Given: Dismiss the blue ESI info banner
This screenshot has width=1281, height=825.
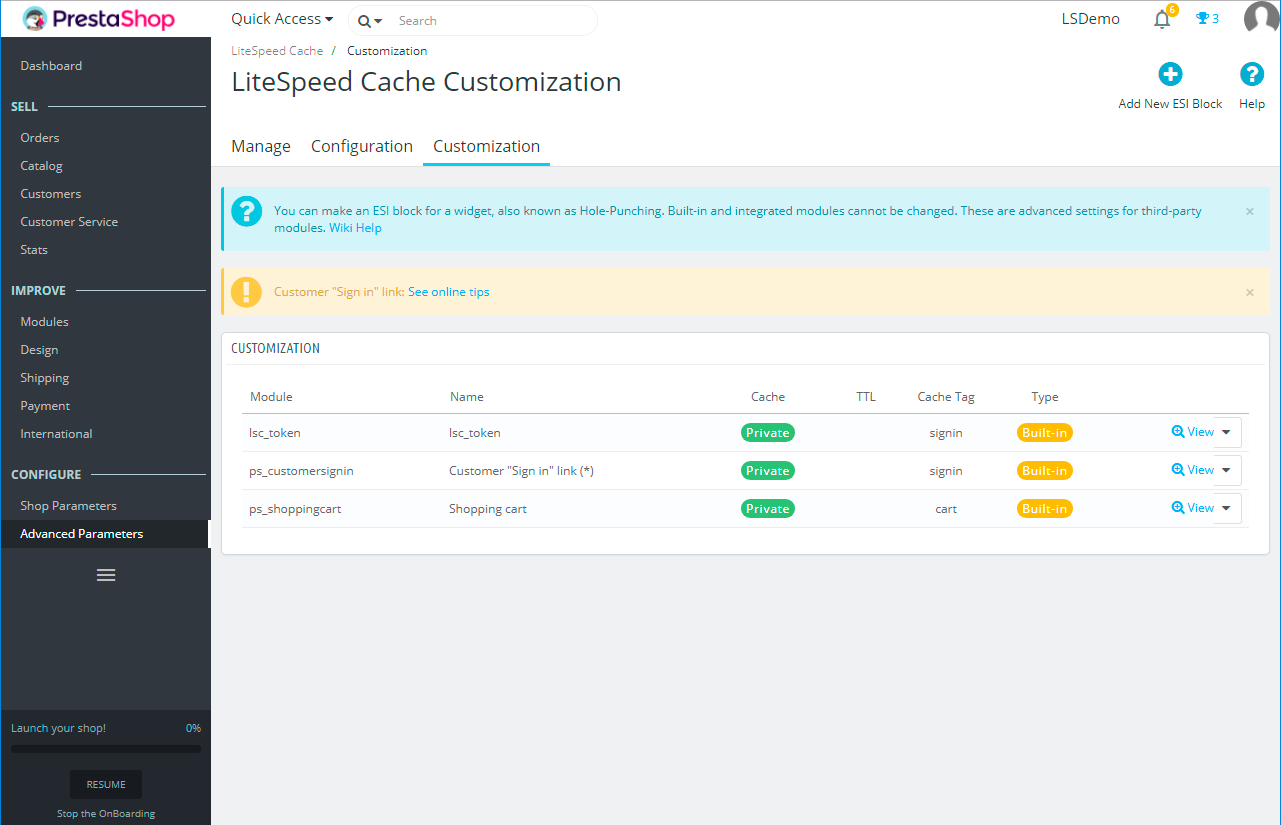Looking at the screenshot, I should coord(1249,212).
